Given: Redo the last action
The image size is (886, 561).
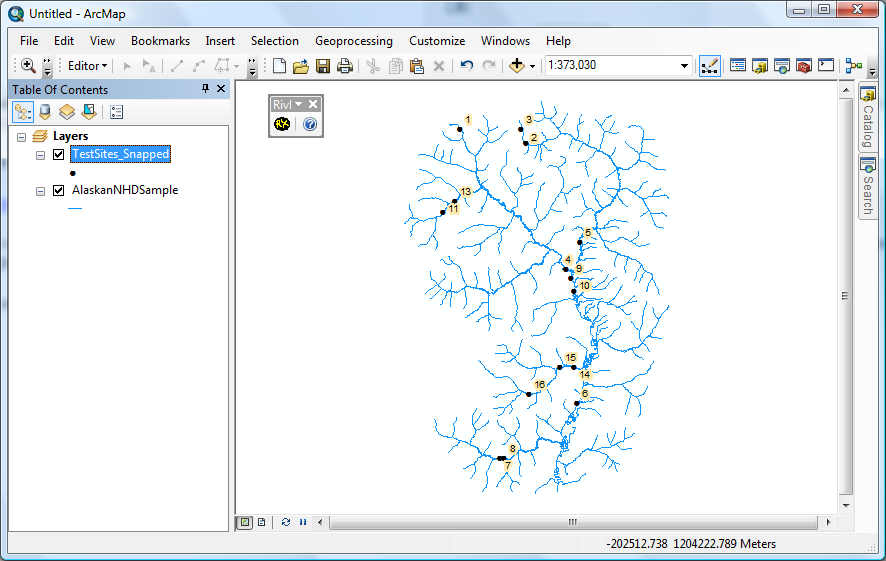Looking at the screenshot, I should pos(489,66).
